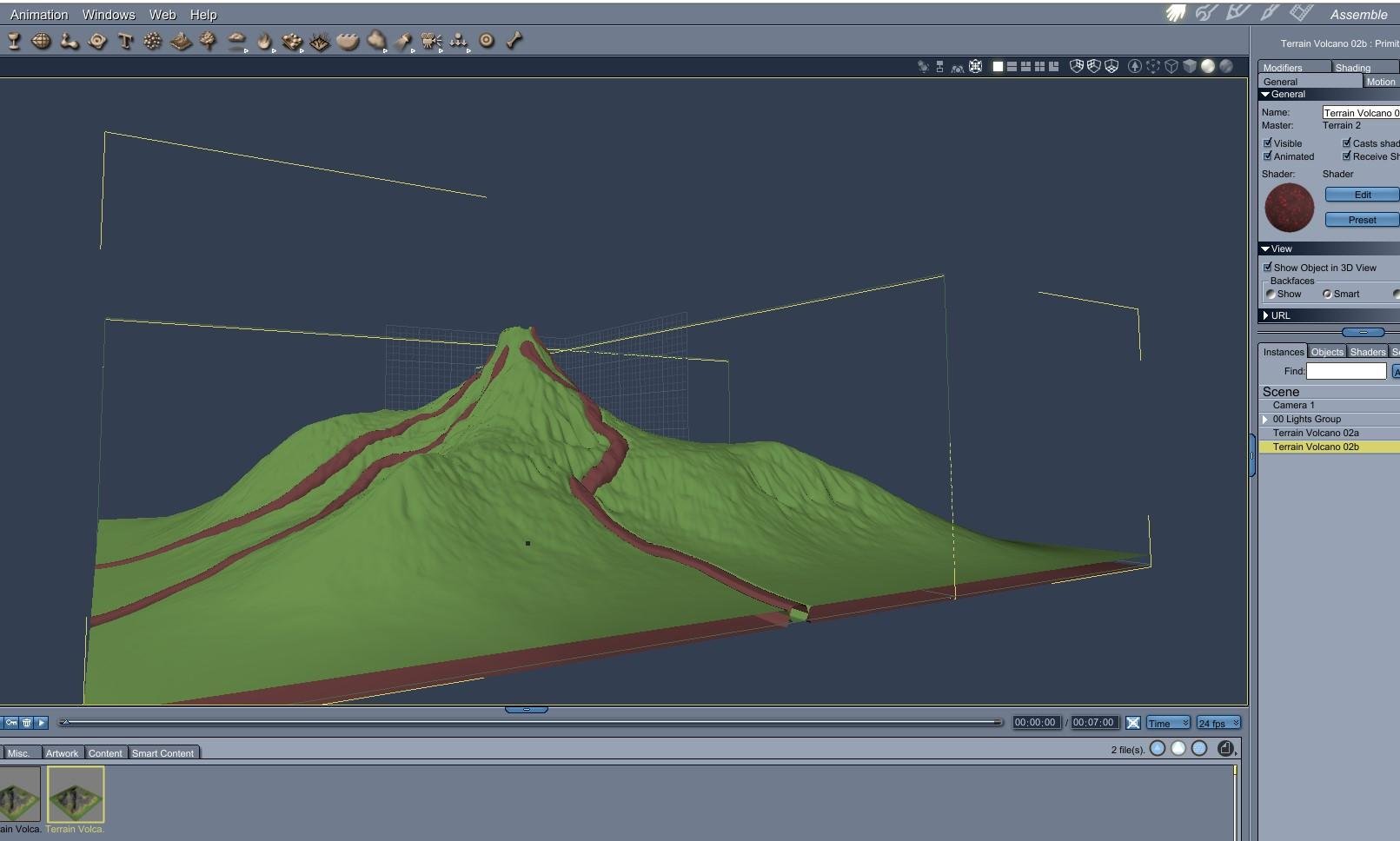Click the shader Edit button
The width and height of the screenshot is (1400, 841).
(x=1362, y=195)
